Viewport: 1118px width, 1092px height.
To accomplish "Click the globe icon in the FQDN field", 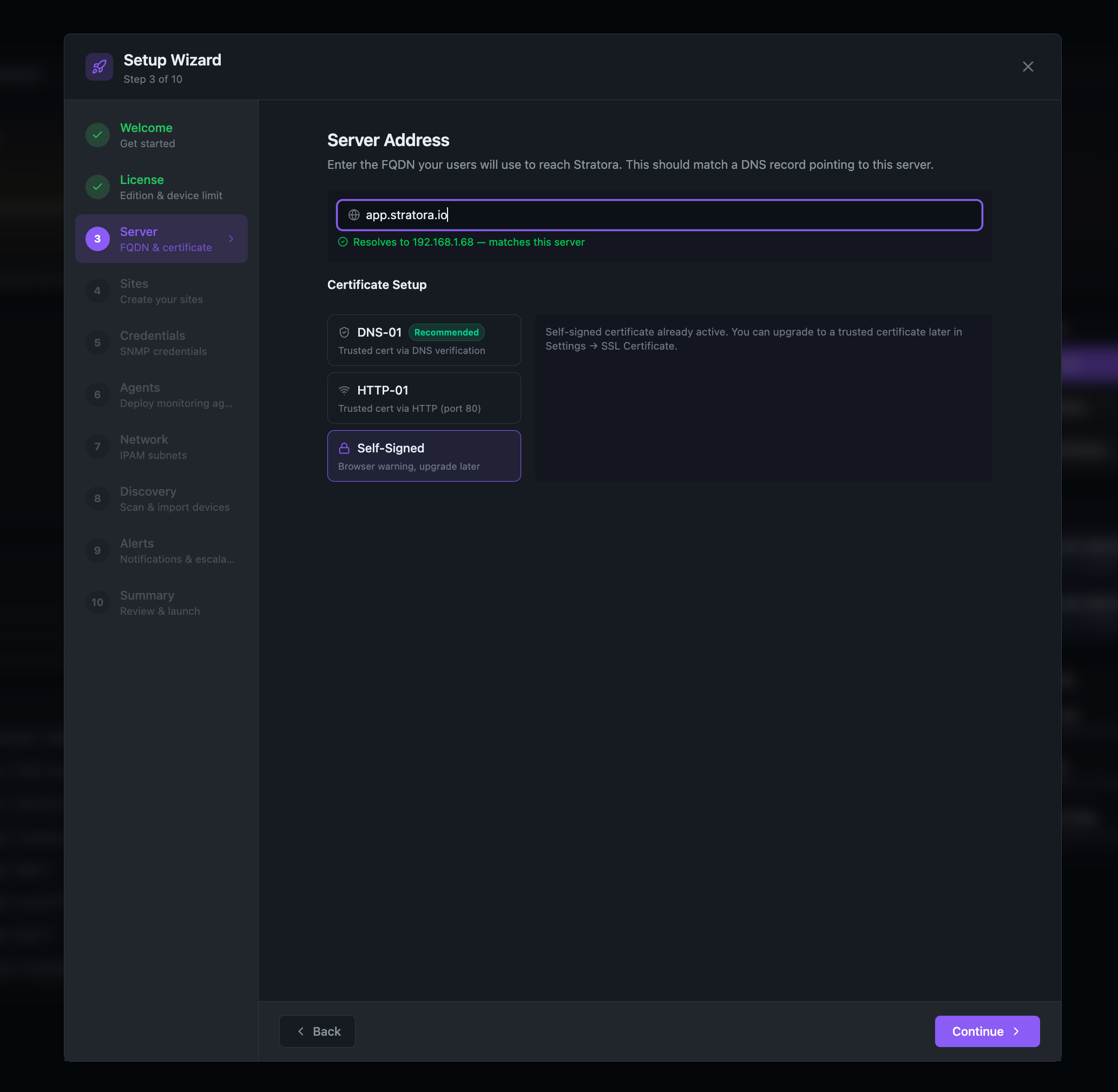I will click(353, 215).
